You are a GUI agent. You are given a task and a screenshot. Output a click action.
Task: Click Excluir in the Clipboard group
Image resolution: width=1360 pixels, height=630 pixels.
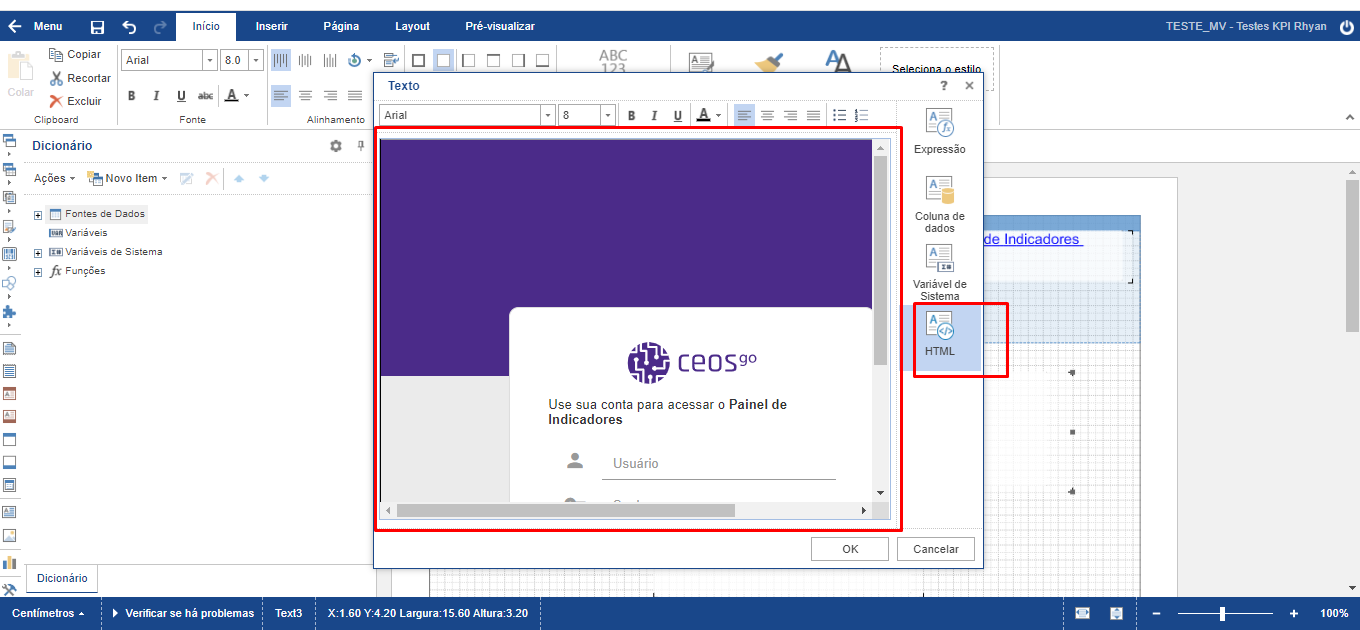tap(75, 101)
